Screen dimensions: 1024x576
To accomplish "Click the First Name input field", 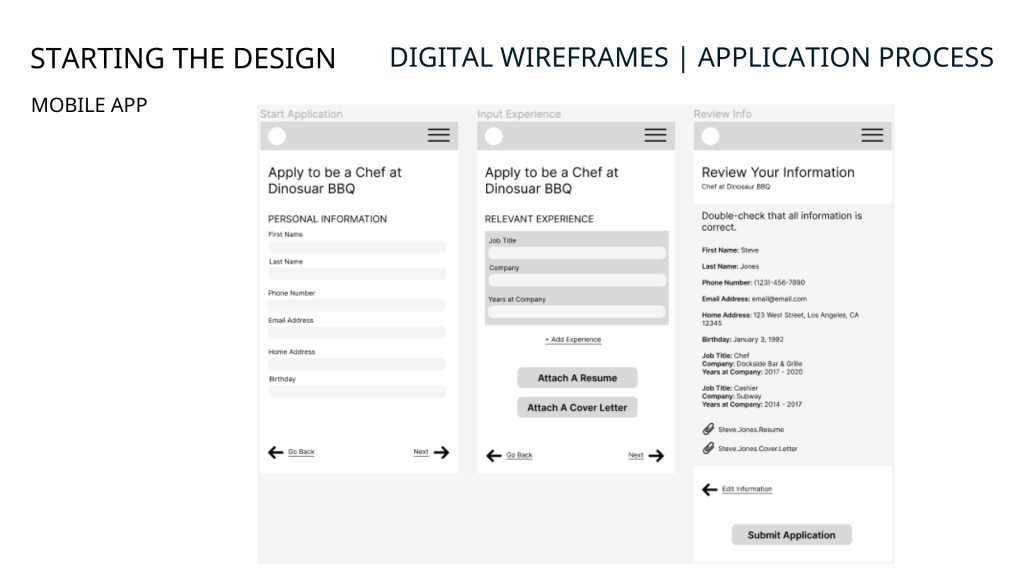I will (x=357, y=247).
